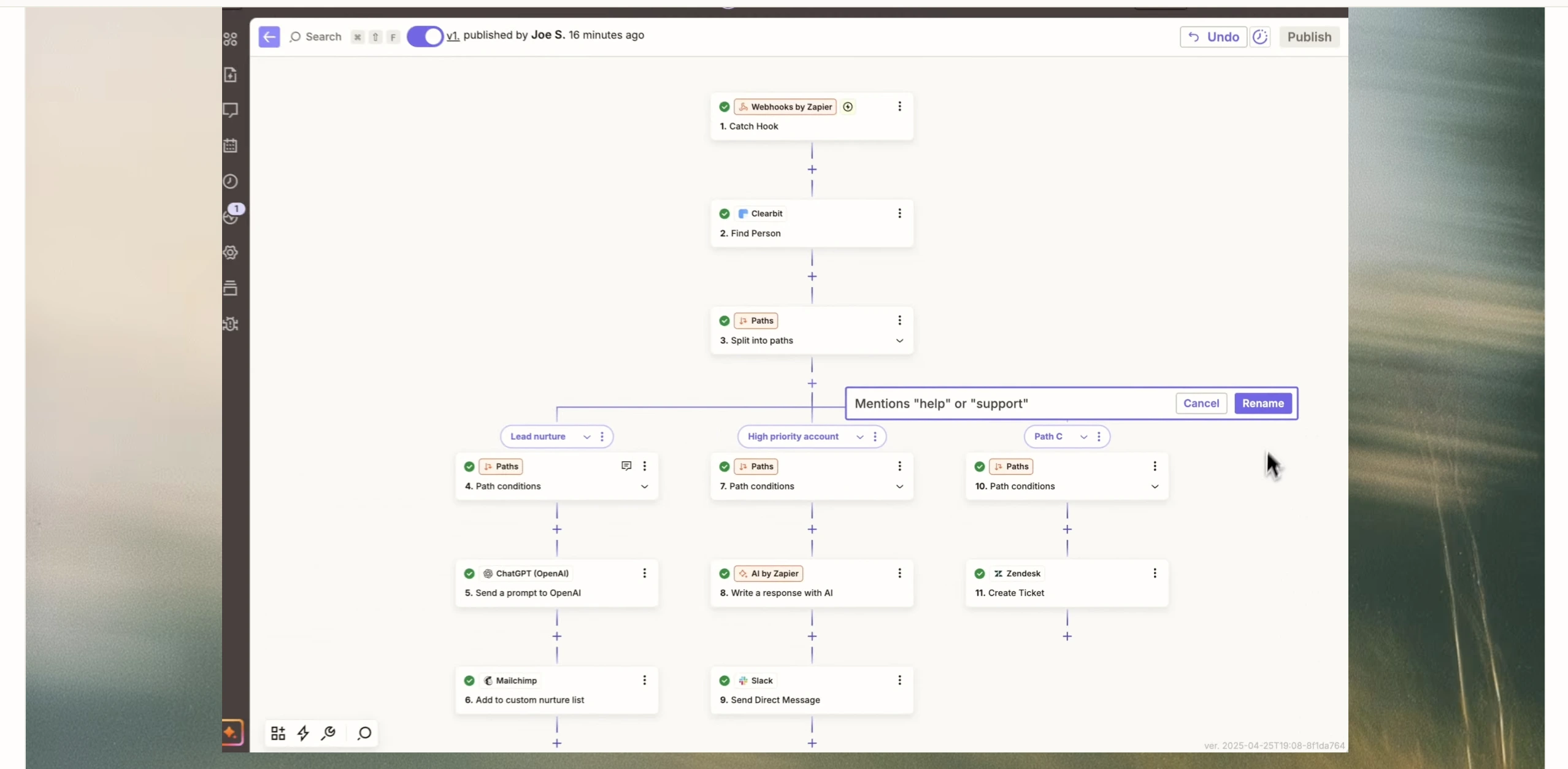Open the note icon on step 4
1568x769 pixels.
(x=626, y=466)
